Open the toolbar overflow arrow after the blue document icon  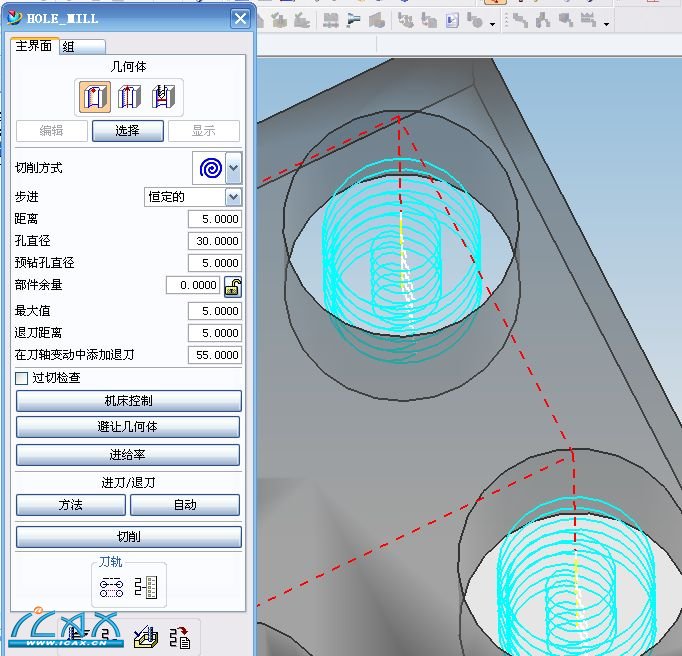[x=492, y=24]
